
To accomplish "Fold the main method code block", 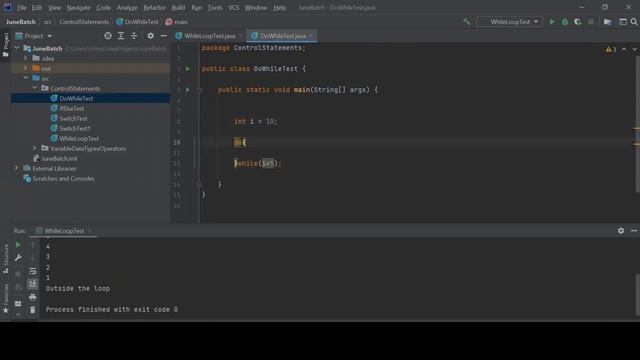I will [x=199, y=90].
